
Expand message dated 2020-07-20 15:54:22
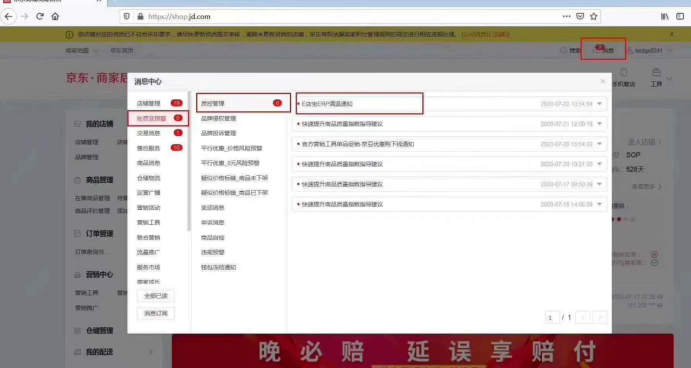[599, 144]
